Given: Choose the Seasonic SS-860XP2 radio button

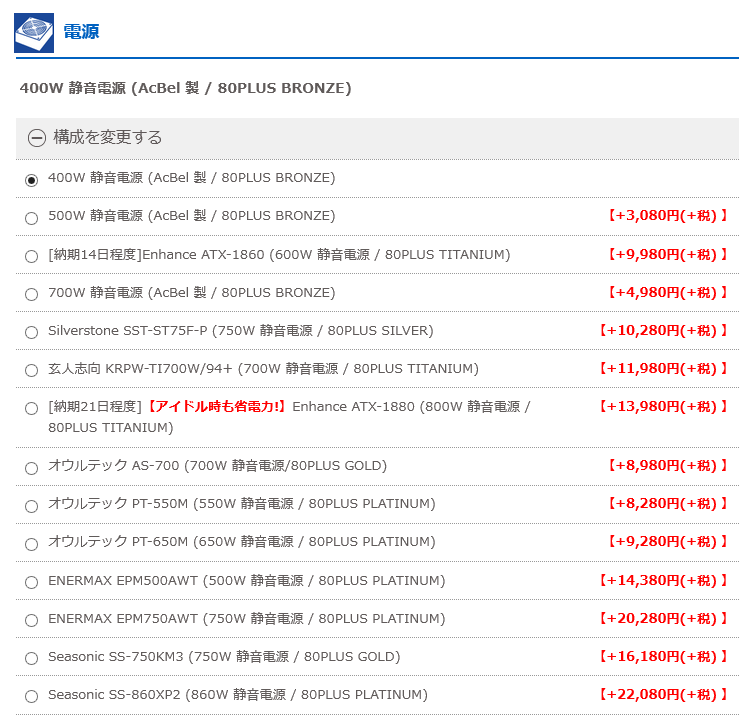Looking at the screenshot, I should [x=31, y=697].
